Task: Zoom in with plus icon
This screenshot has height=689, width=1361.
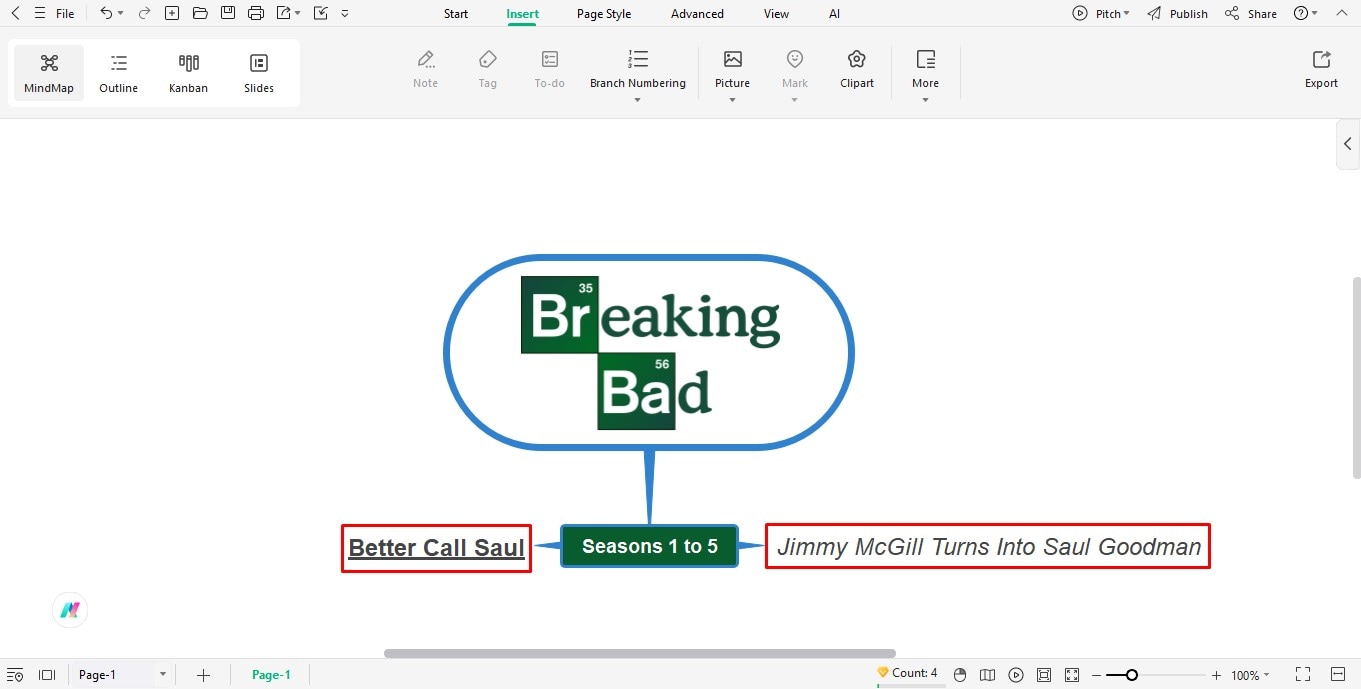Action: point(1216,675)
